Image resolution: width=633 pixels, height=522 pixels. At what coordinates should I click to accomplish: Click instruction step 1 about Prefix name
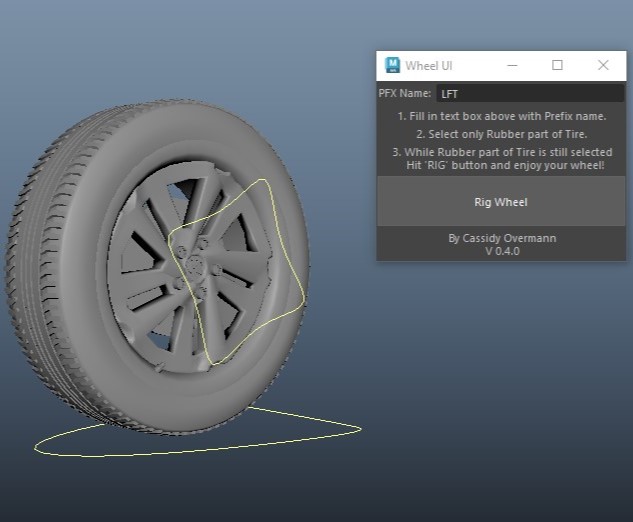[x=501, y=116]
